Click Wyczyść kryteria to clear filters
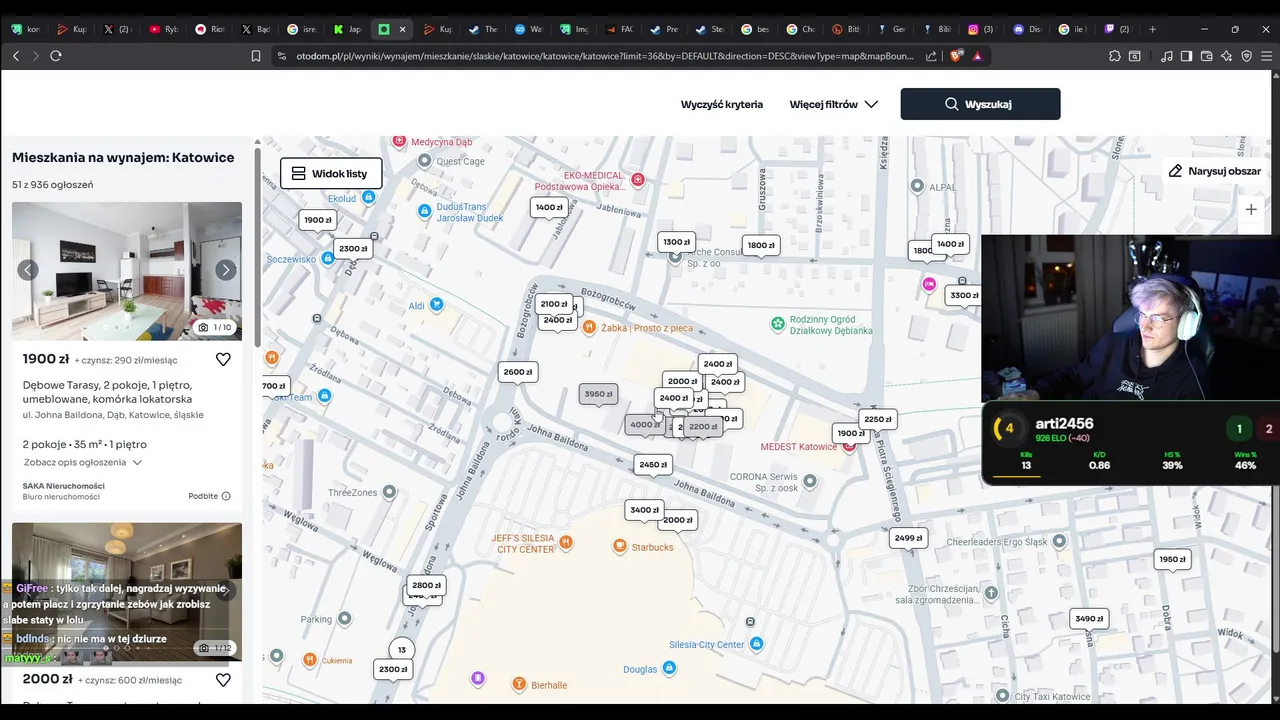Image resolution: width=1280 pixels, height=720 pixels. point(722,104)
